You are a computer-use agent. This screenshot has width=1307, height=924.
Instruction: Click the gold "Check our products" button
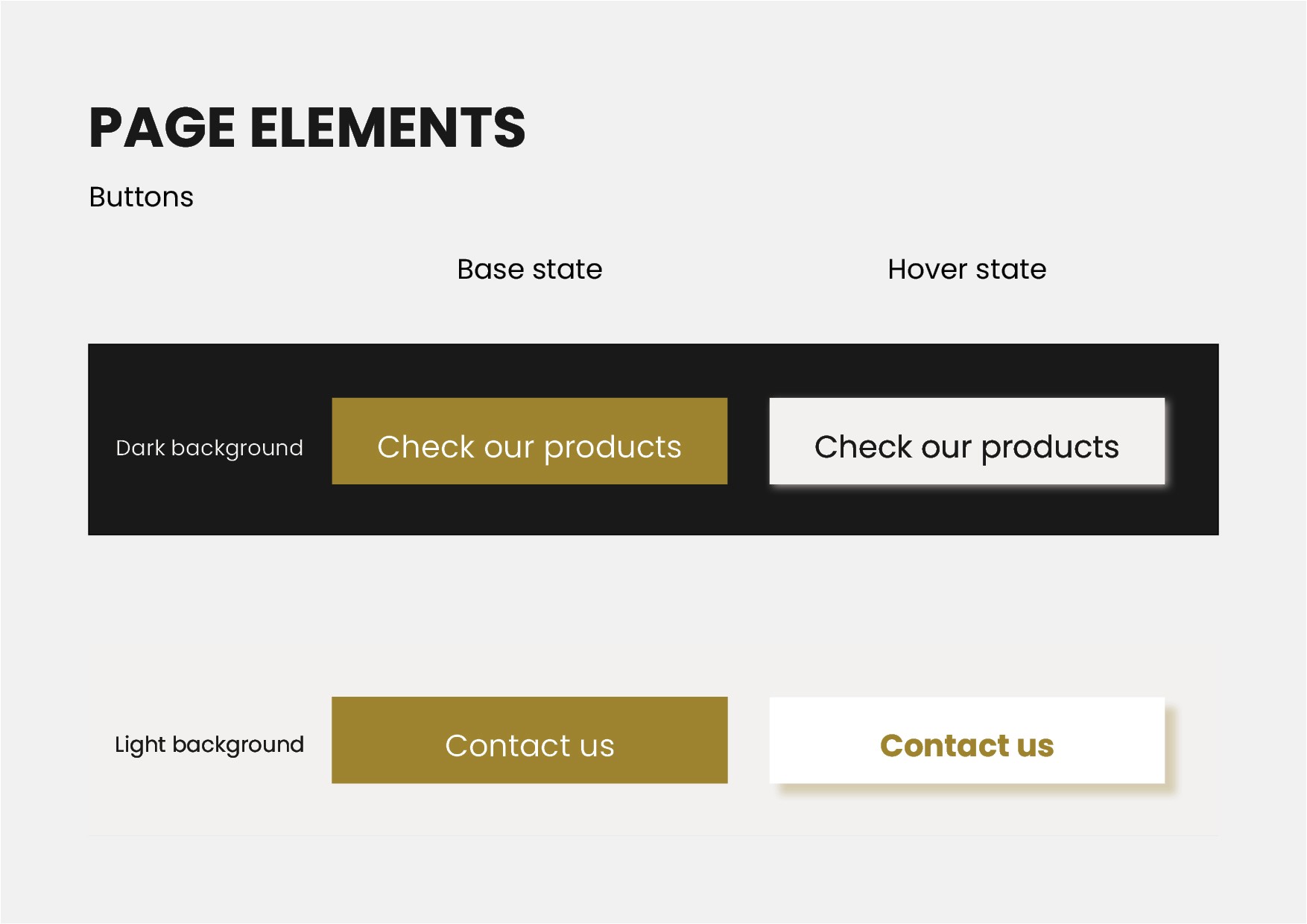(x=529, y=441)
